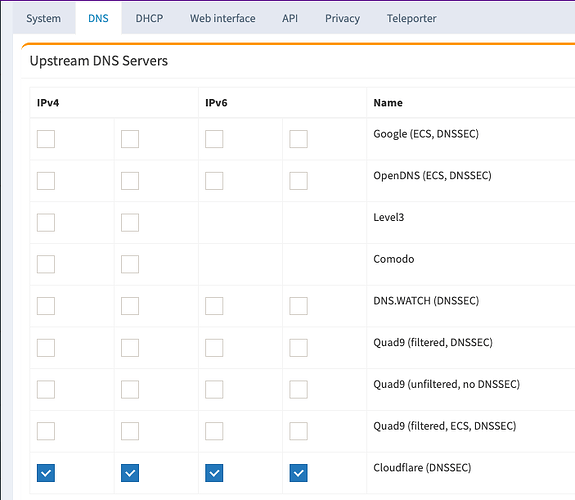Enable first IPv4 checkbox for Google
The image size is (575, 500).
tap(46, 139)
